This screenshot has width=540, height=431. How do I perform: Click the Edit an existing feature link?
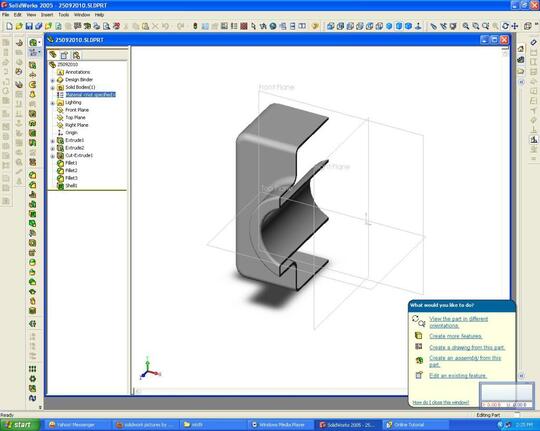point(458,376)
